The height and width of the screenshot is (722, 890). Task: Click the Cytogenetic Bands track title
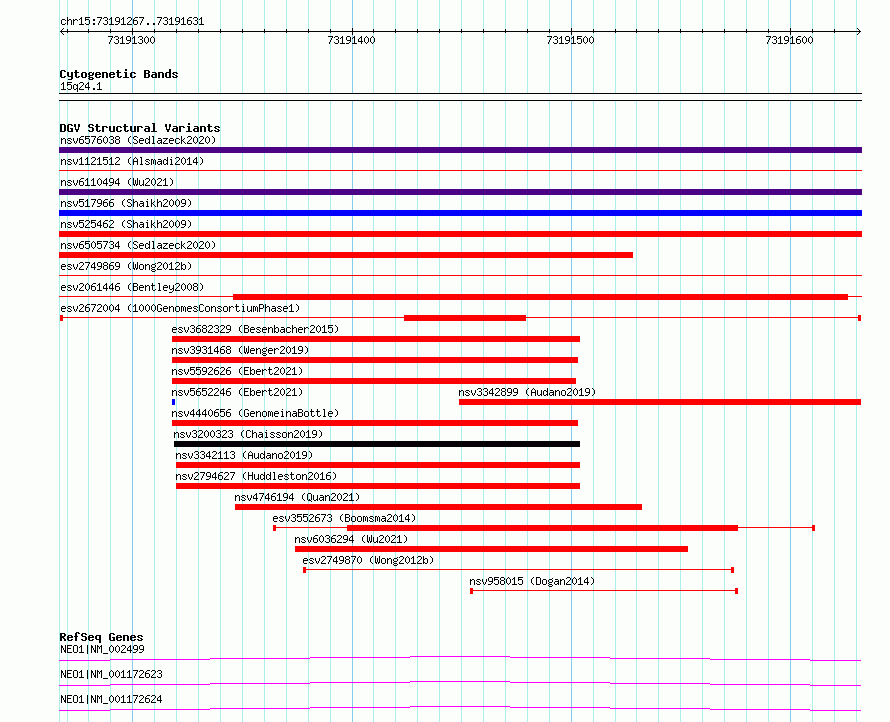tap(119, 74)
